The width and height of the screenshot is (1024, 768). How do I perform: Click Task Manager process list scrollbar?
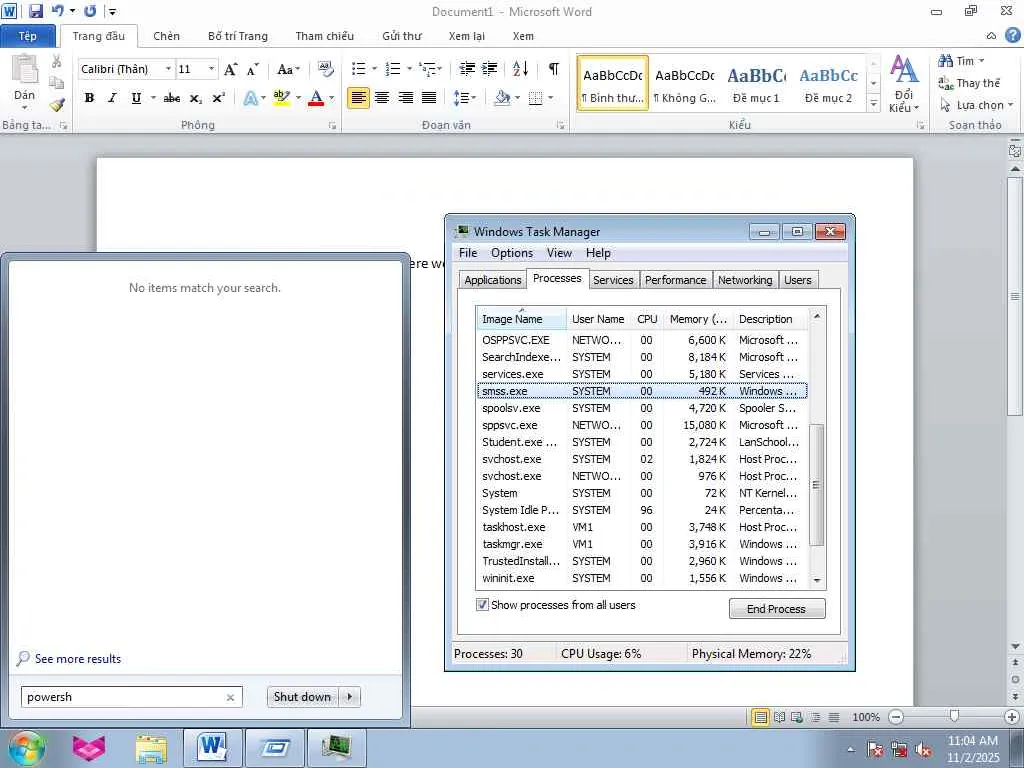pyautogui.click(x=816, y=485)
